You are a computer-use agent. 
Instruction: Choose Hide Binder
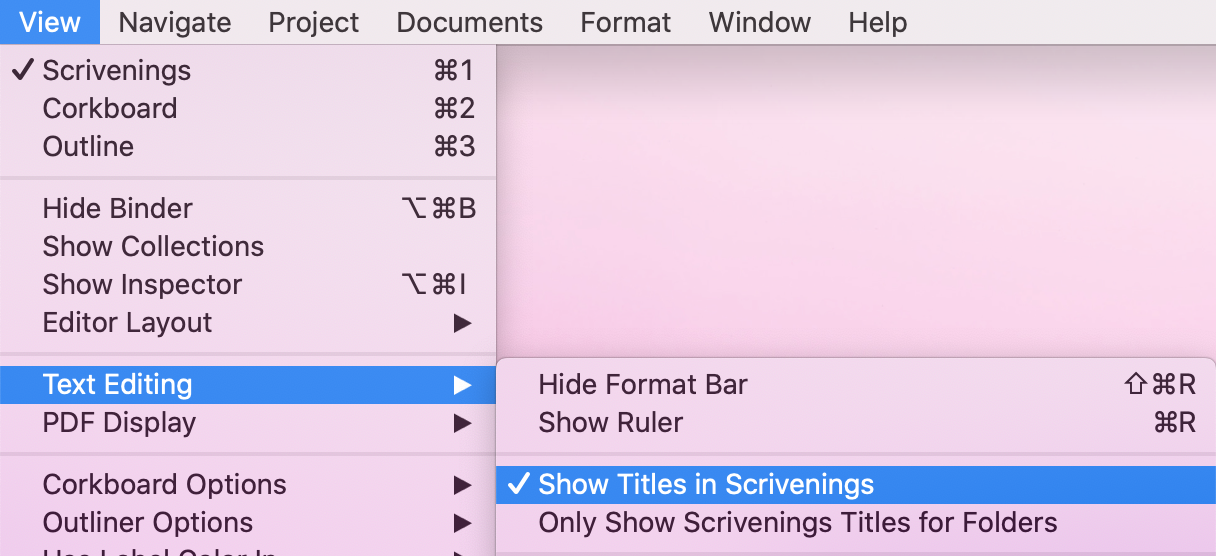coord(248,209)
